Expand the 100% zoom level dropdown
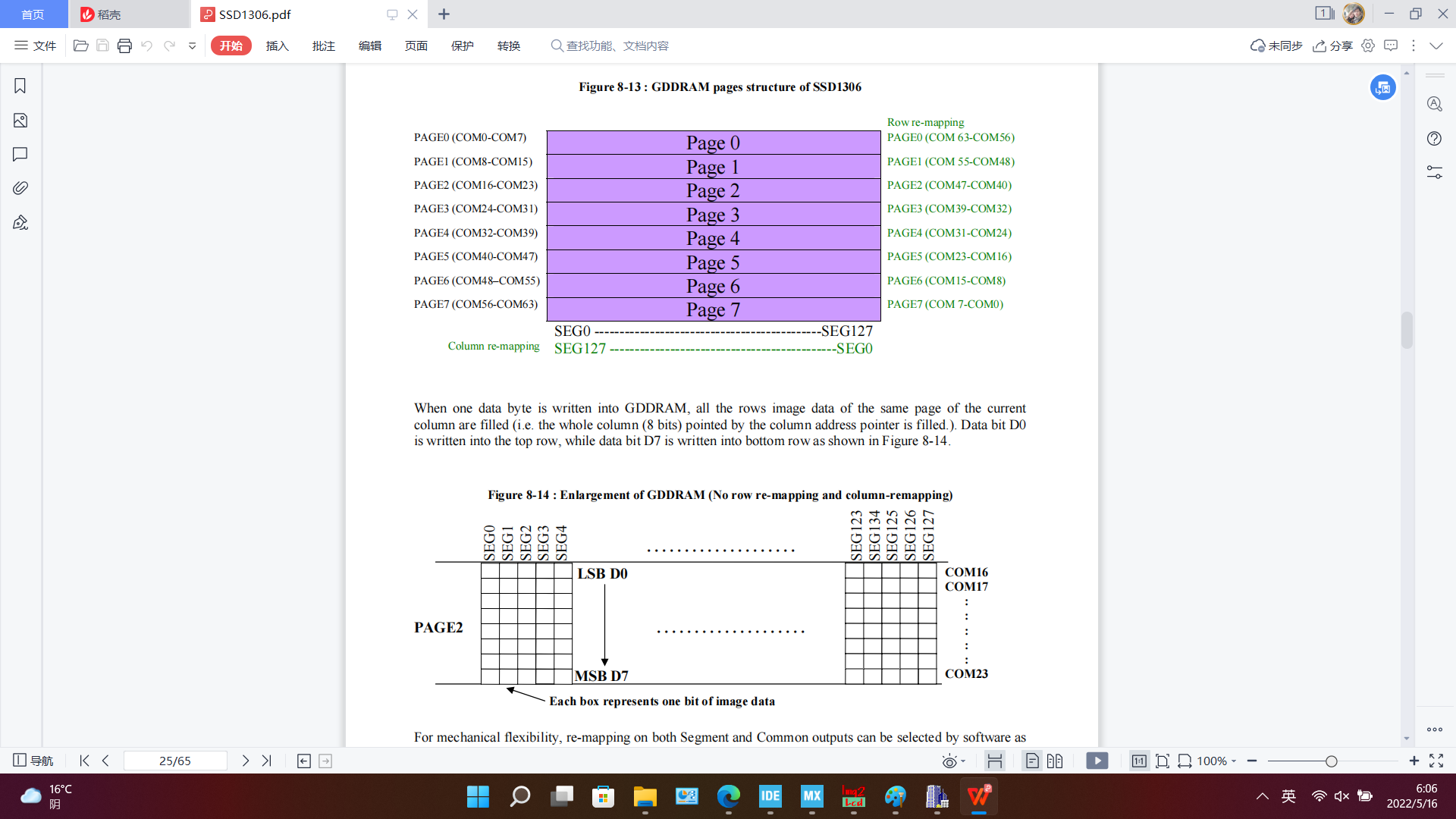 (1234, 761)
